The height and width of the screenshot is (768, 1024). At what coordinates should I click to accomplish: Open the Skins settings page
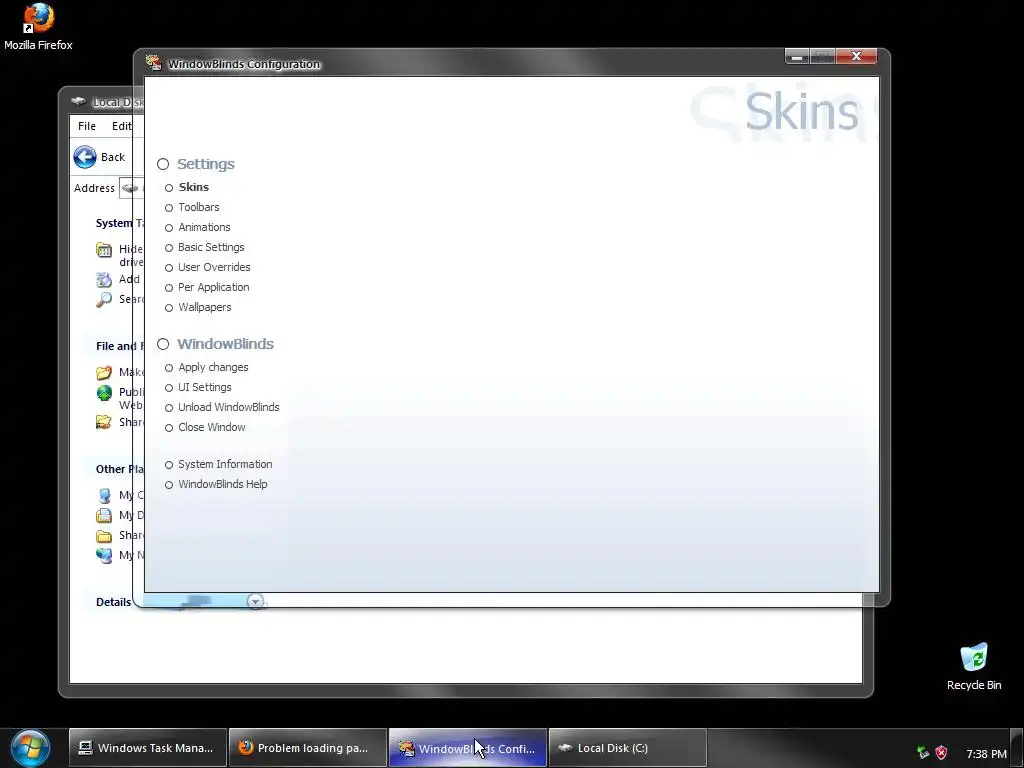[194, 187]
